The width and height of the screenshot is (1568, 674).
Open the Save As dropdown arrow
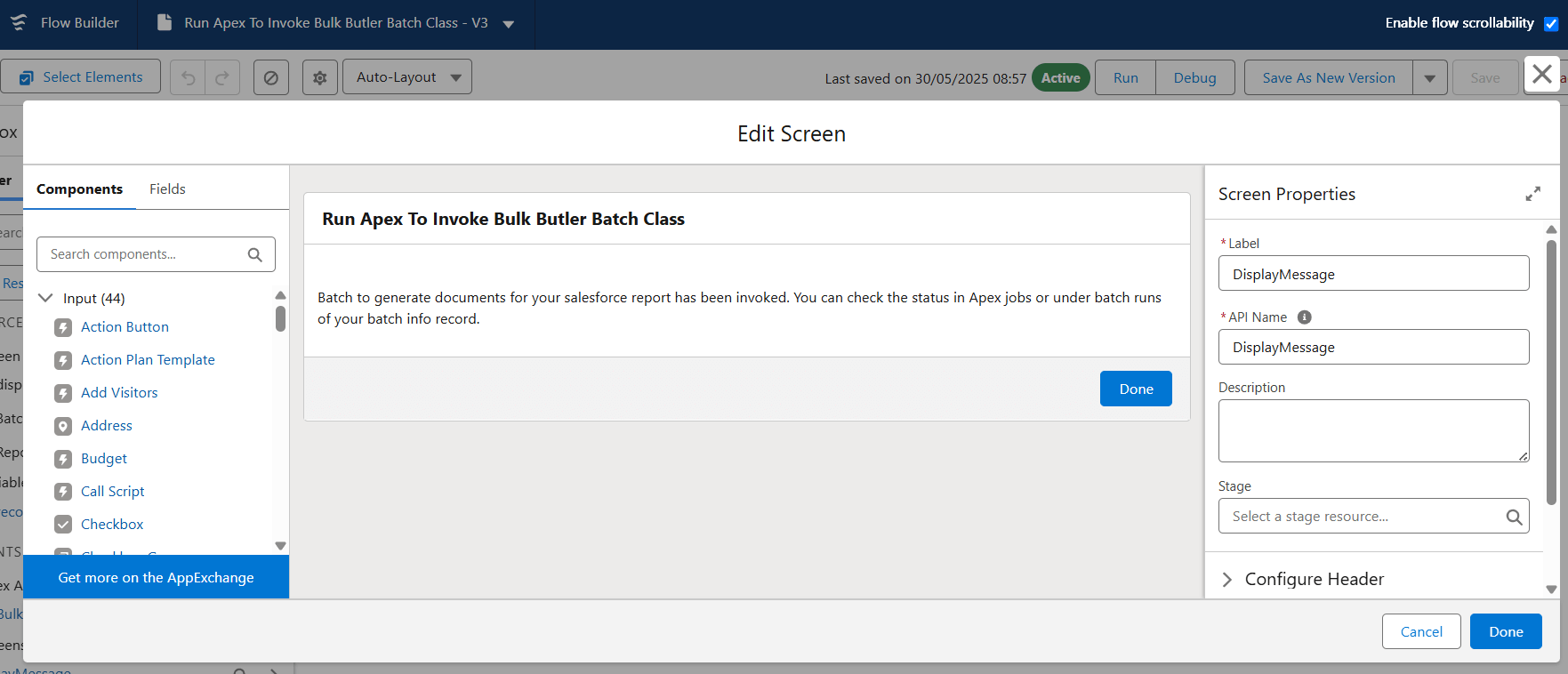pyautogui.click(x=1430, y=77)
